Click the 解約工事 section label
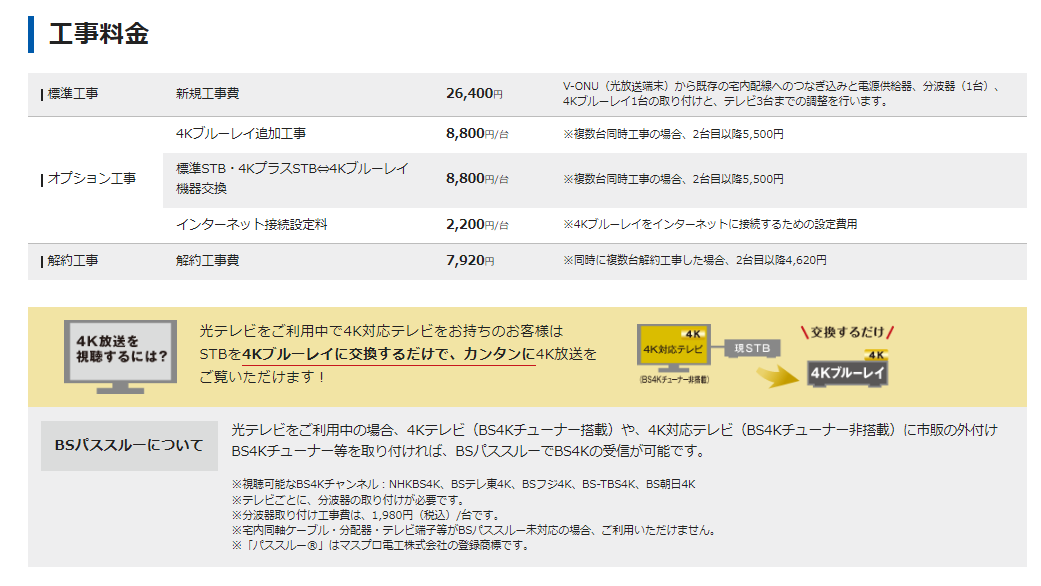 coord(75,260)
